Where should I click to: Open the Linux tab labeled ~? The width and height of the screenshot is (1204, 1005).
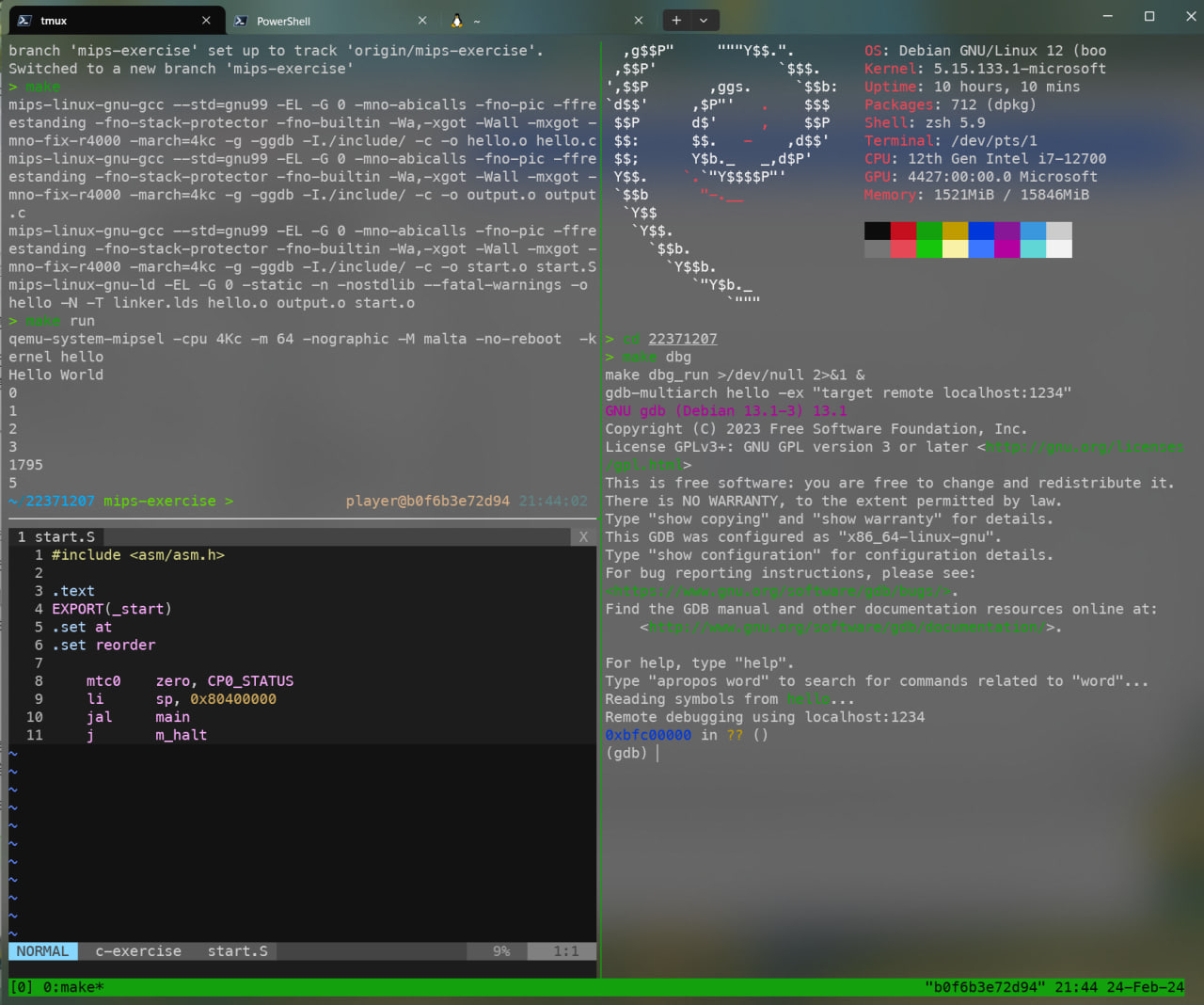547,20
